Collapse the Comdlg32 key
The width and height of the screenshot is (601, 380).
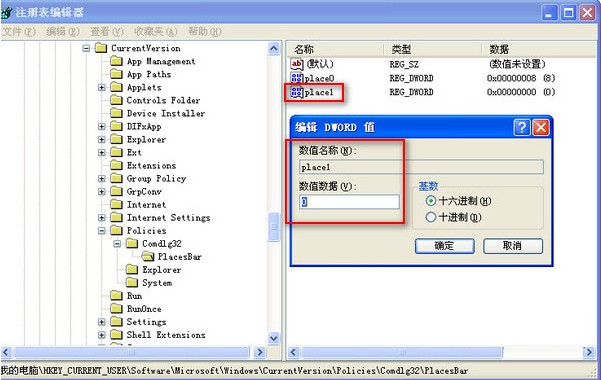[117, 244]
